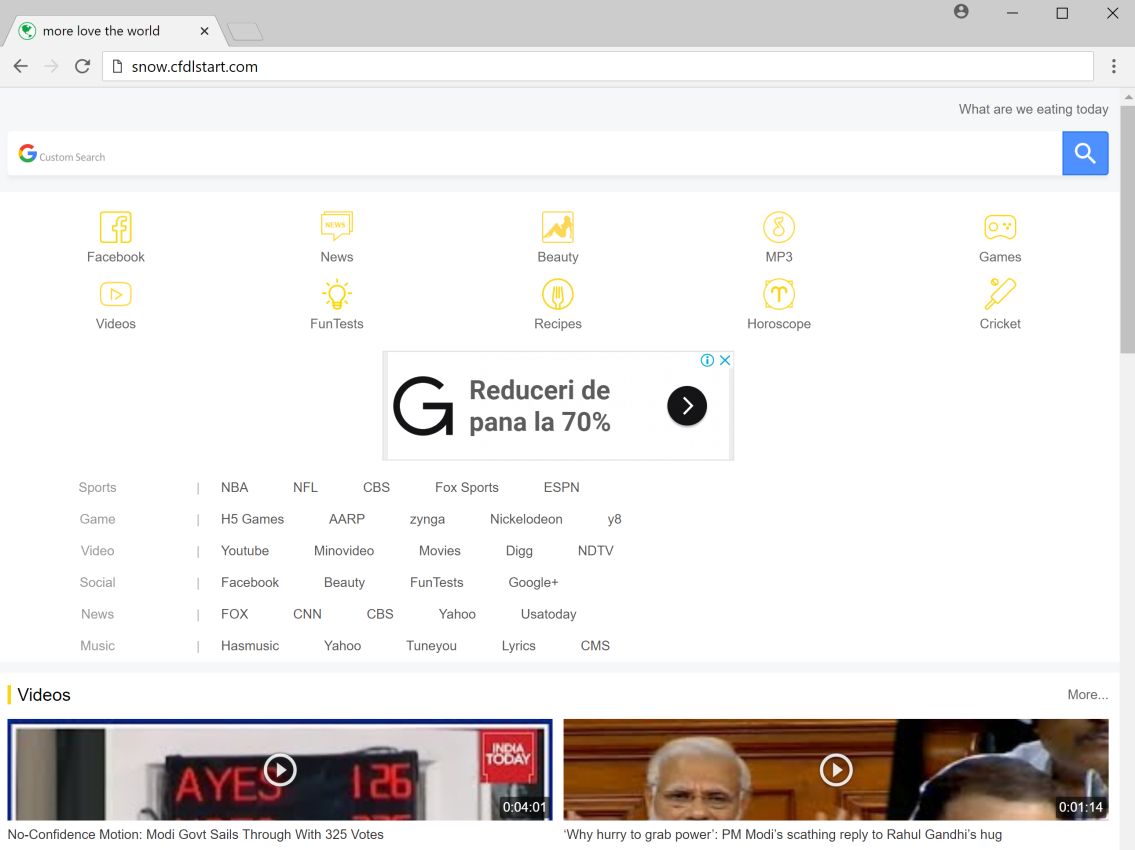The height and width of the screenshot is (850, 1135).
Task: Reload the page with the refresh icon
Action: point(83,67)
